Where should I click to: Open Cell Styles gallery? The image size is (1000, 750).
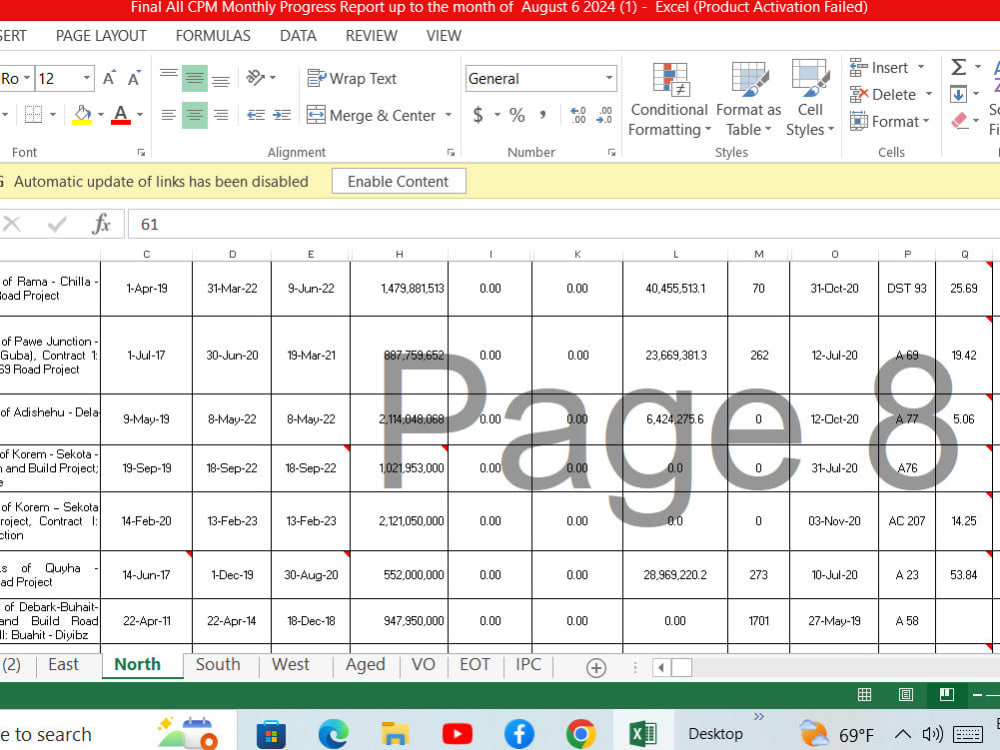coord(810,99)
